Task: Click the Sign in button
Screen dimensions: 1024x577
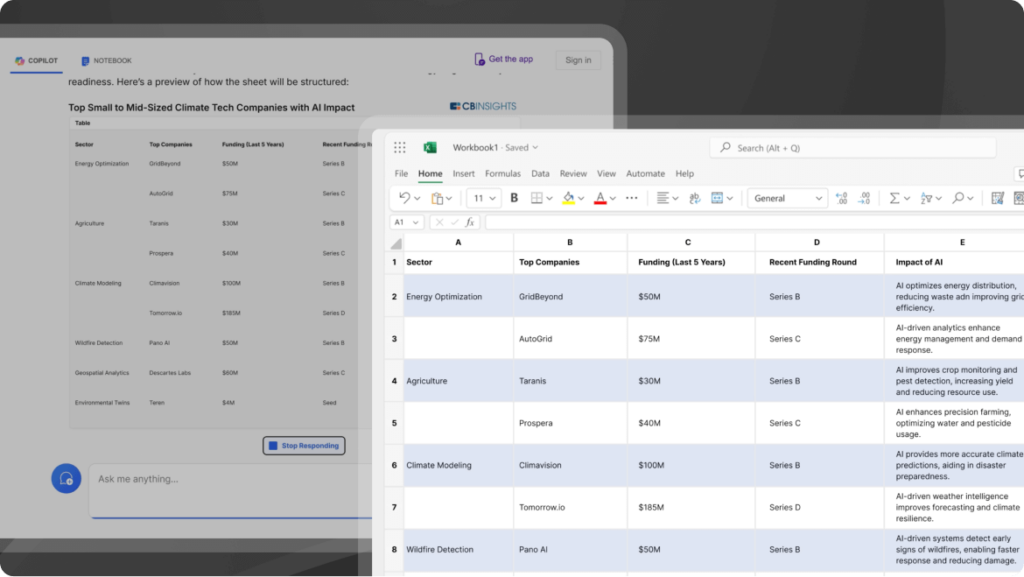Action: (x=578, y=60)
